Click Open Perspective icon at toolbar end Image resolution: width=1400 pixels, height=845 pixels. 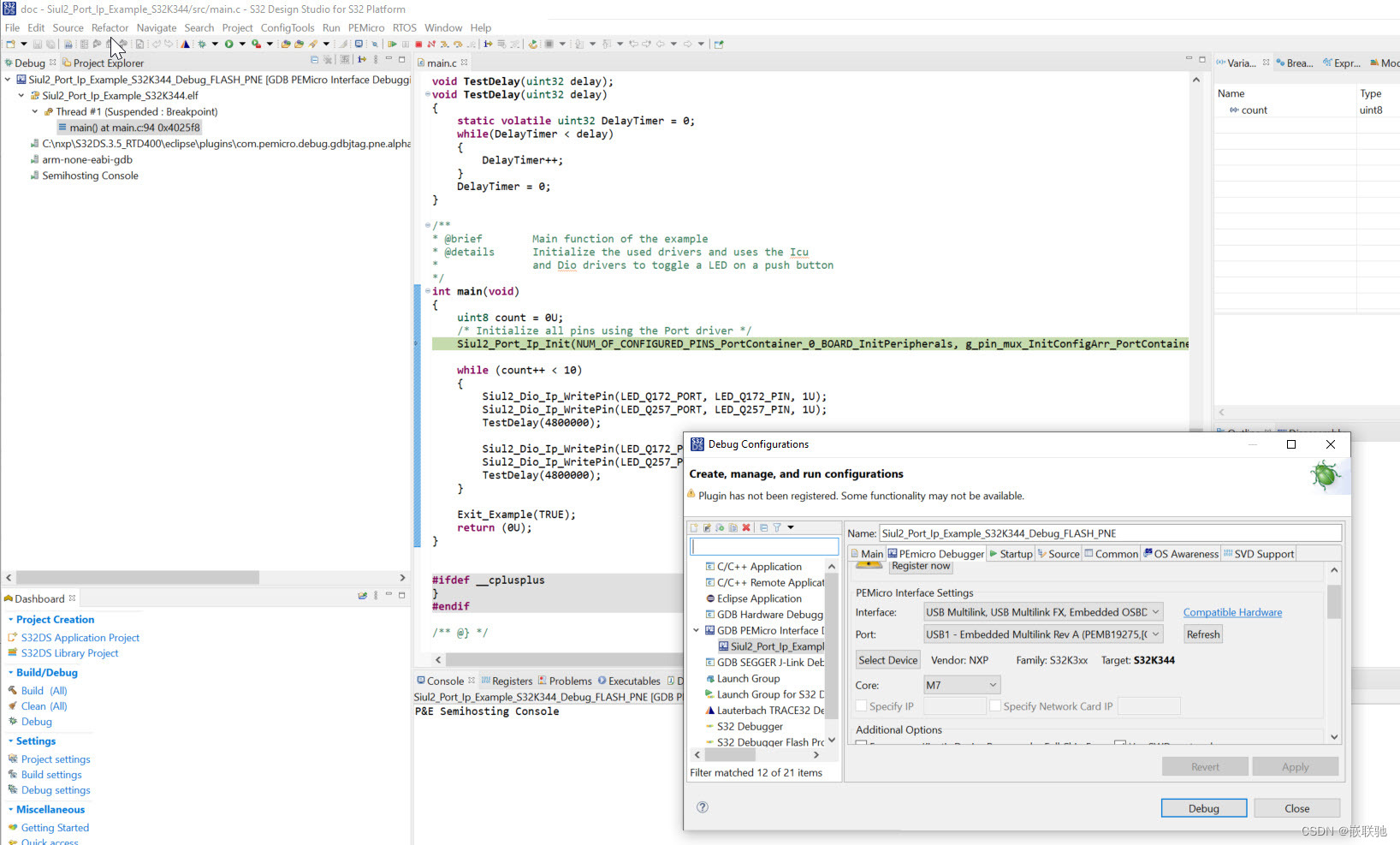pyautogui.click(x=719, y=44)
